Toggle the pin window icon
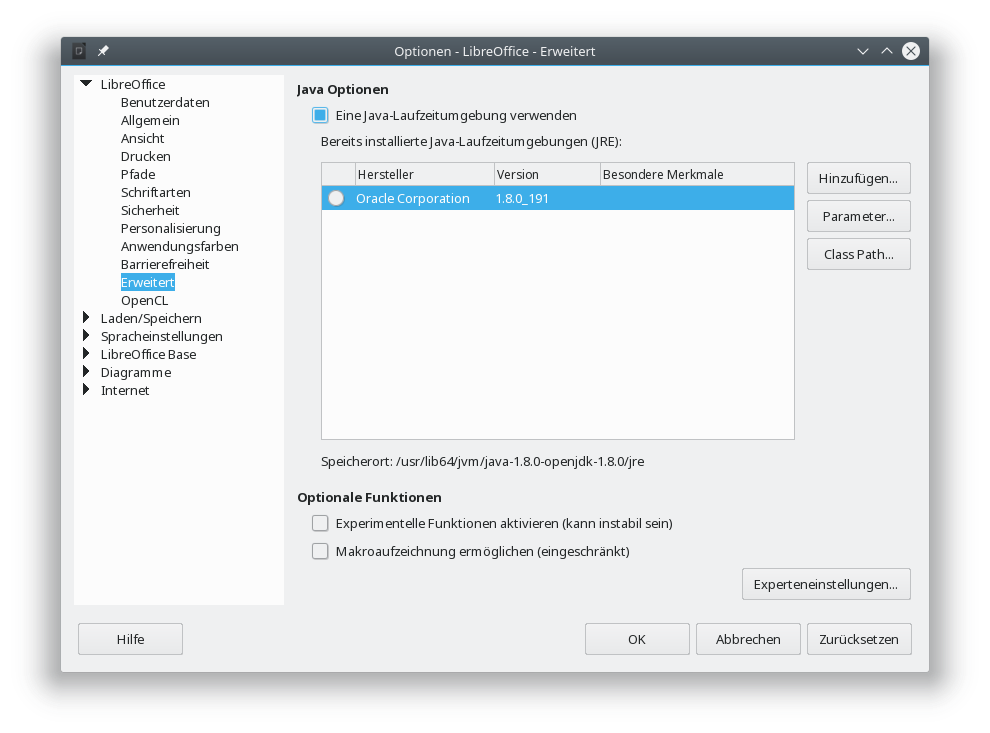 click(x=103, y=51)
